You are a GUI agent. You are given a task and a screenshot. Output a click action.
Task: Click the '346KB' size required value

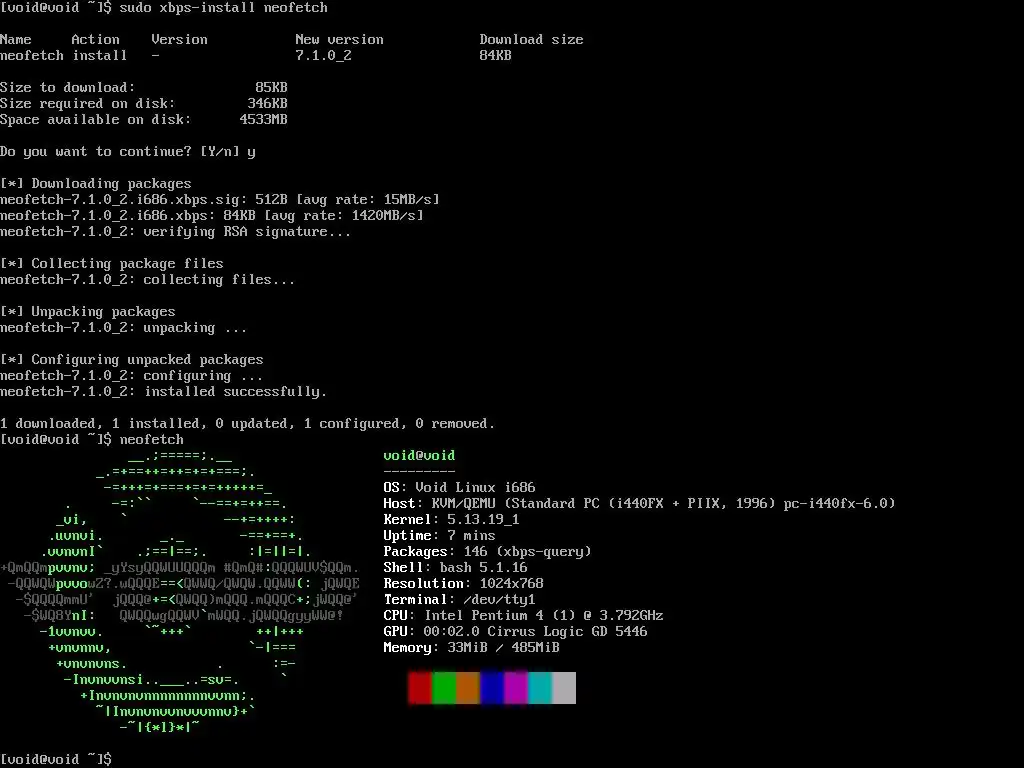coord(267,103)
